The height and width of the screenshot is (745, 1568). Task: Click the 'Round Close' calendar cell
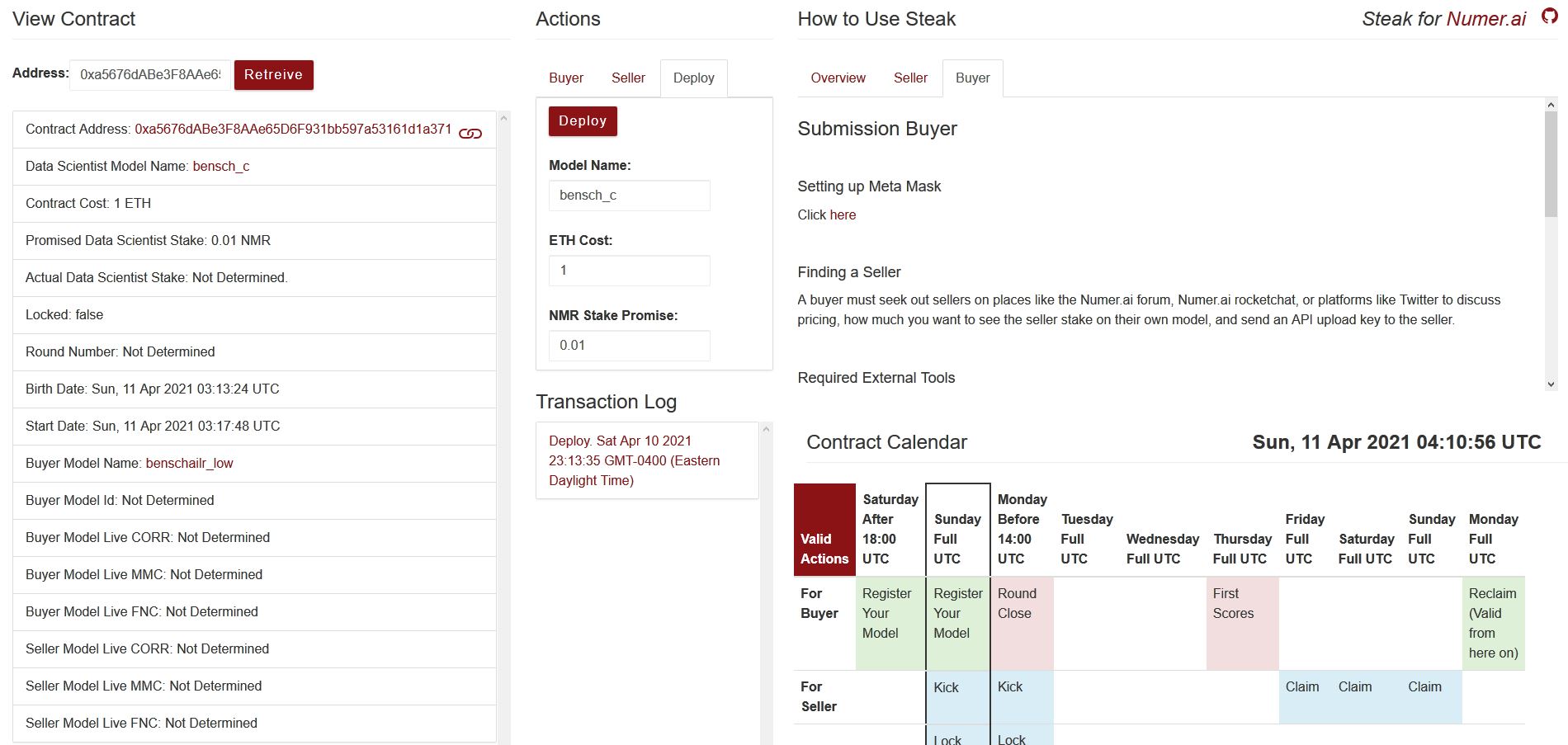coord(1022,623)
